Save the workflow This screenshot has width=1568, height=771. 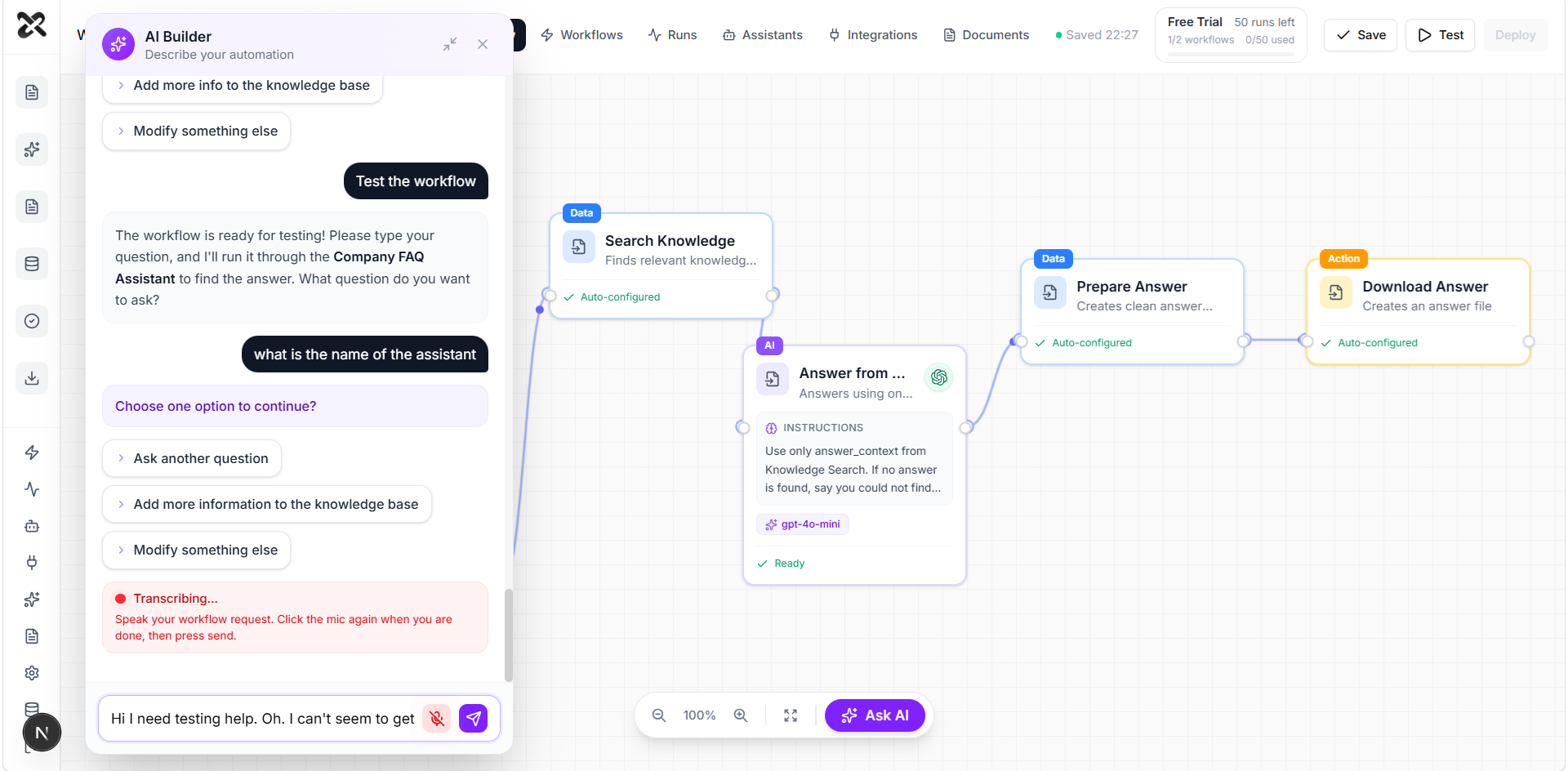[1361, 35]
